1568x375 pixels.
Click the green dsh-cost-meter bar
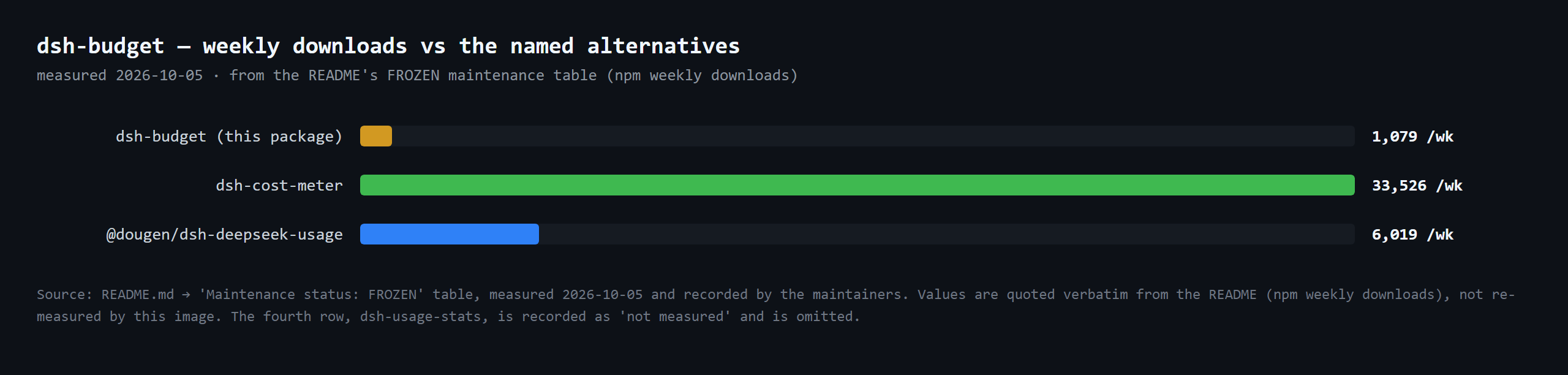858,185
